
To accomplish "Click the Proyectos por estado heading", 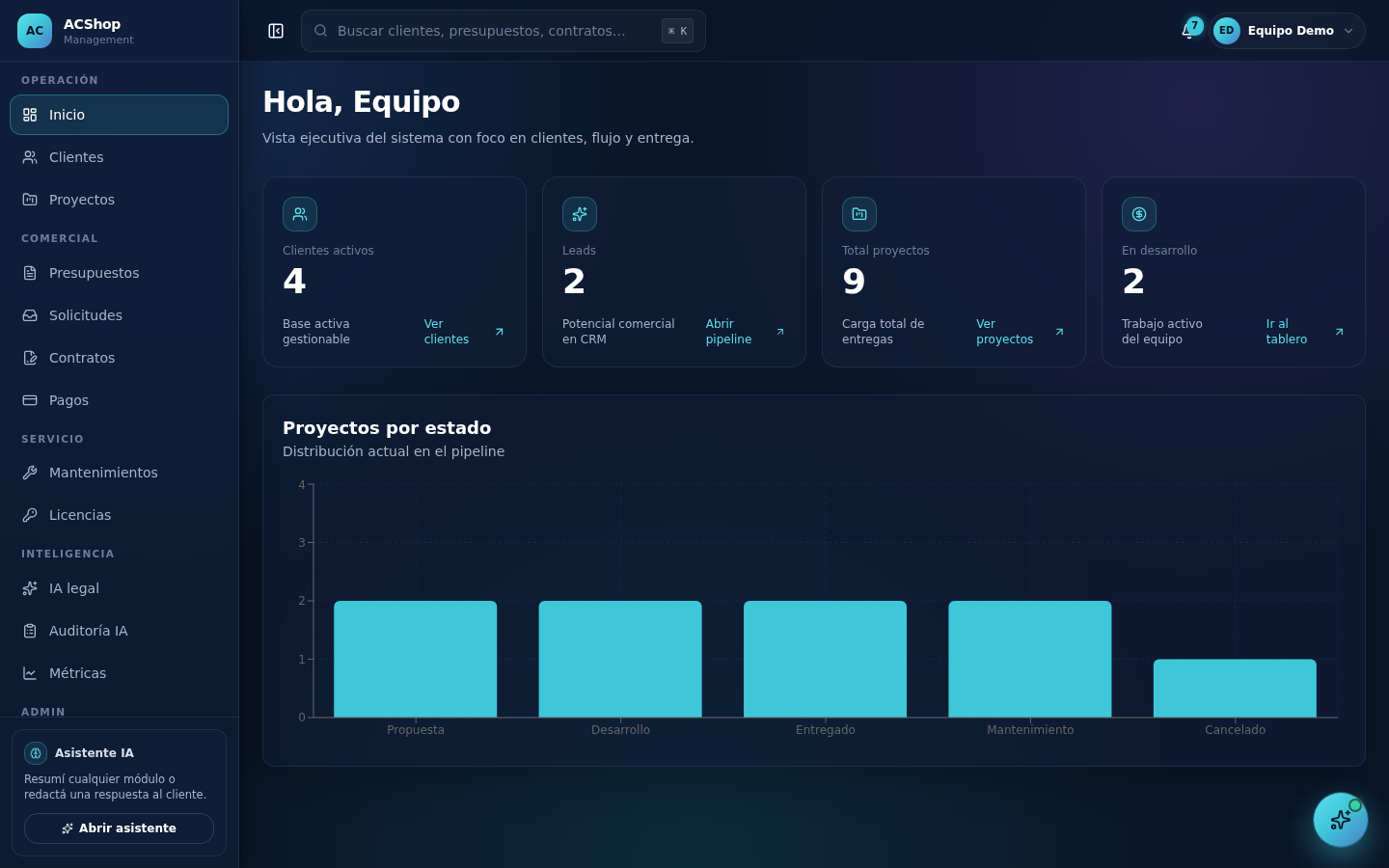I will 387,427.
